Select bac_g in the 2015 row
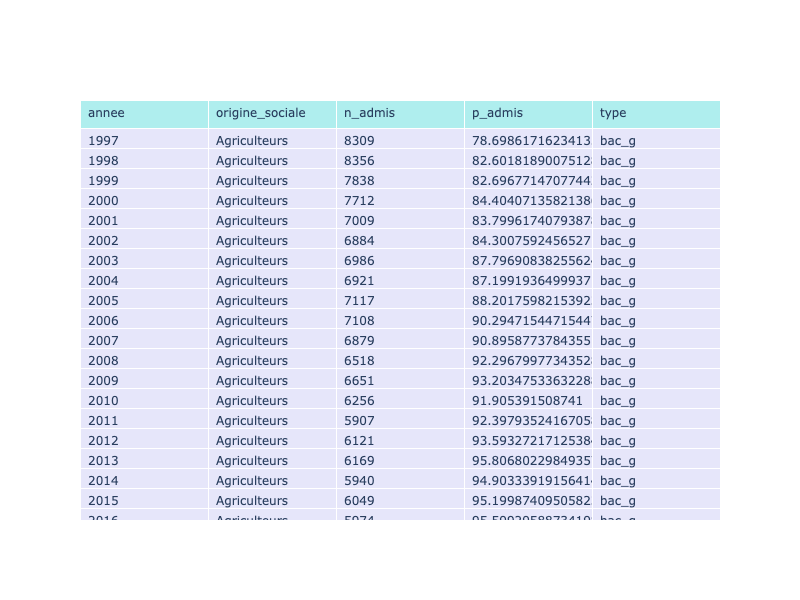Viewport: 800px width, 600px height. [617, 501]
